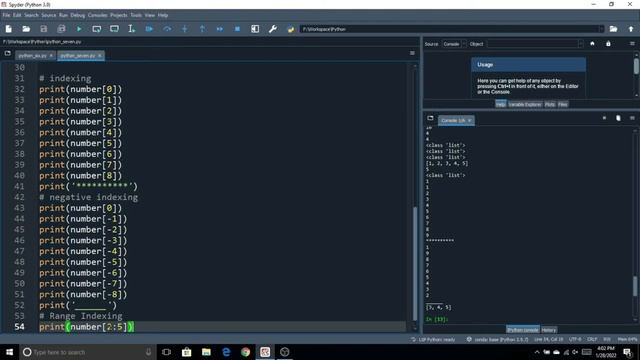Step into function in debugger
640x360 pixels.
point(184,29)
